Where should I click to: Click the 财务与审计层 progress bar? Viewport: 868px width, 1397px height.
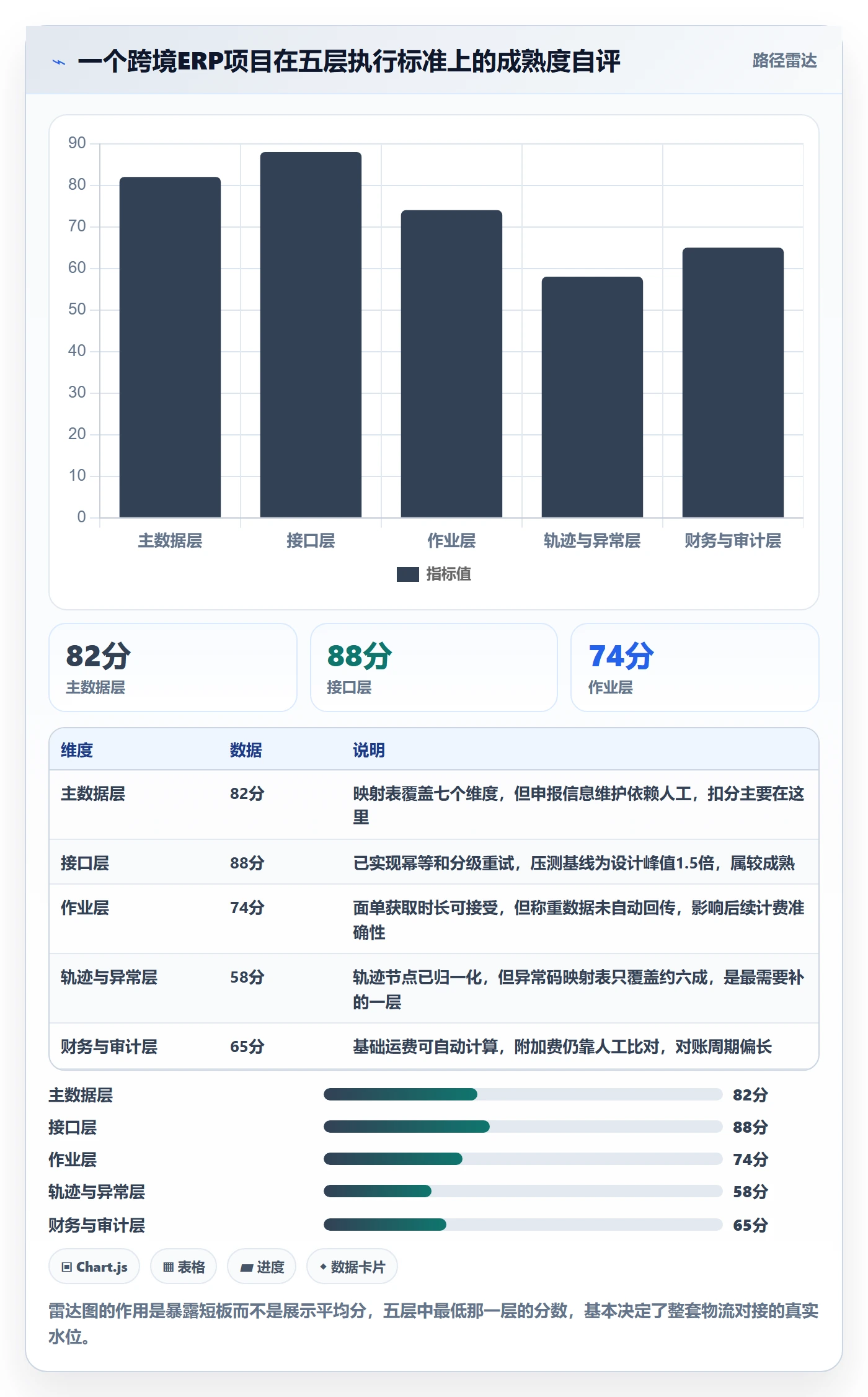click(523, 1225)
